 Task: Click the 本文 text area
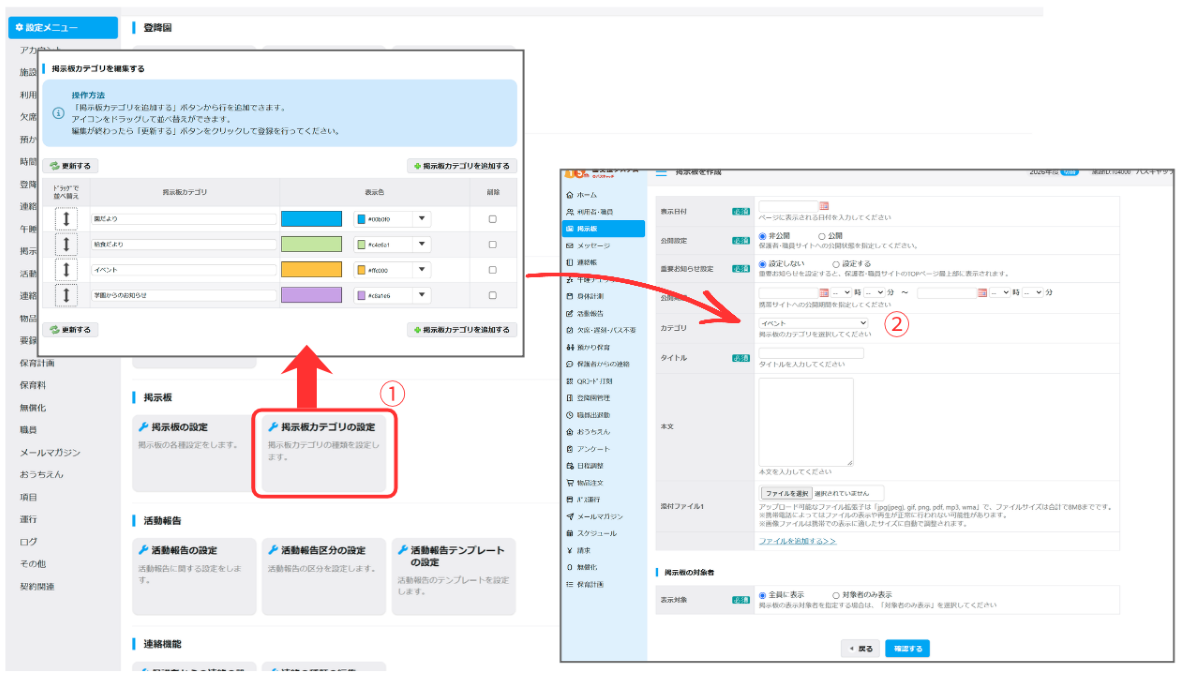click(x=806, y=422)
